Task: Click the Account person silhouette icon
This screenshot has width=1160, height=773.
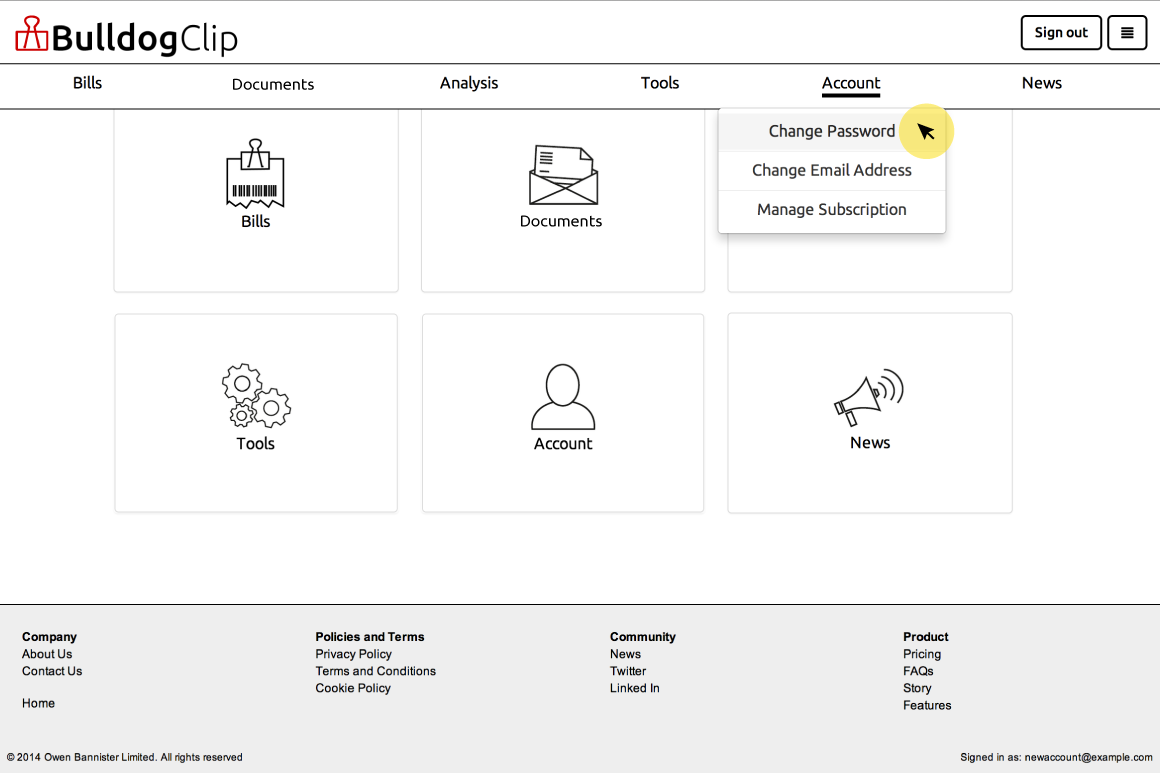Action: (563, 397)
